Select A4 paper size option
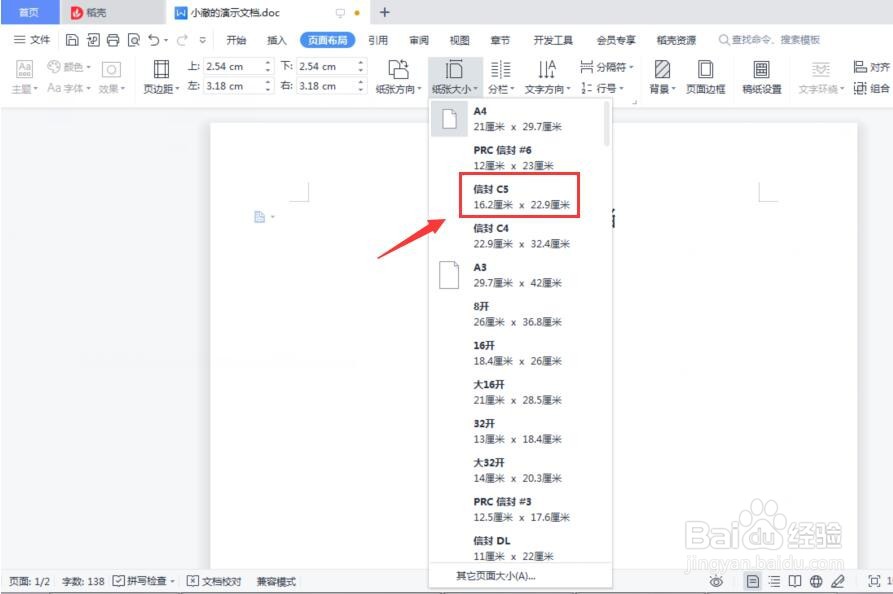 pos(517,118)
